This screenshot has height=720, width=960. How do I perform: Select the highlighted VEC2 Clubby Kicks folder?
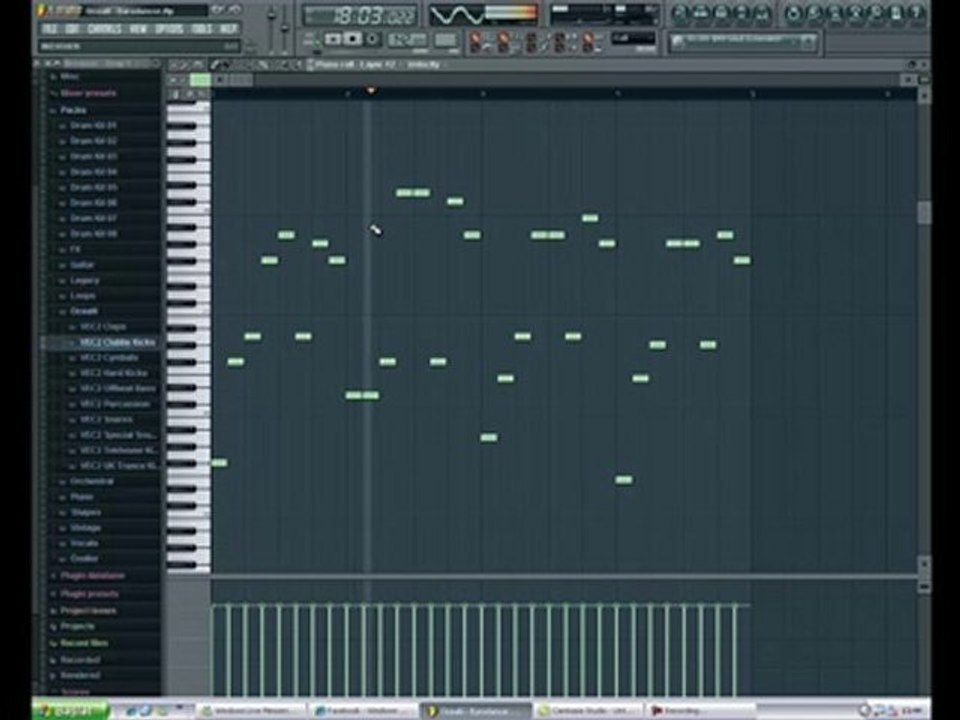pos(116,342)
